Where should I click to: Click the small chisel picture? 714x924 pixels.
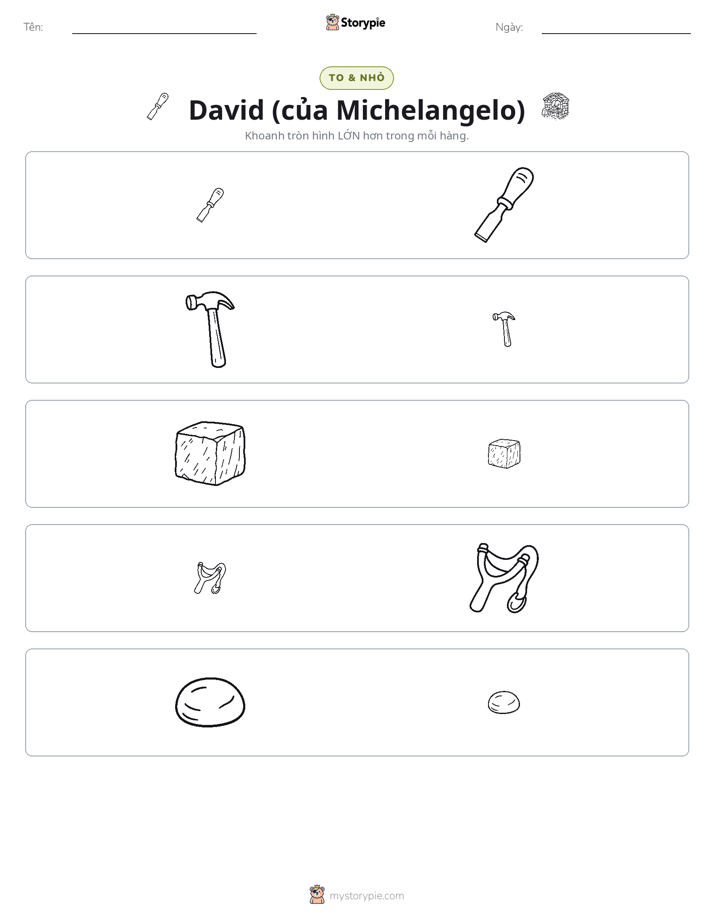[210, 205]
